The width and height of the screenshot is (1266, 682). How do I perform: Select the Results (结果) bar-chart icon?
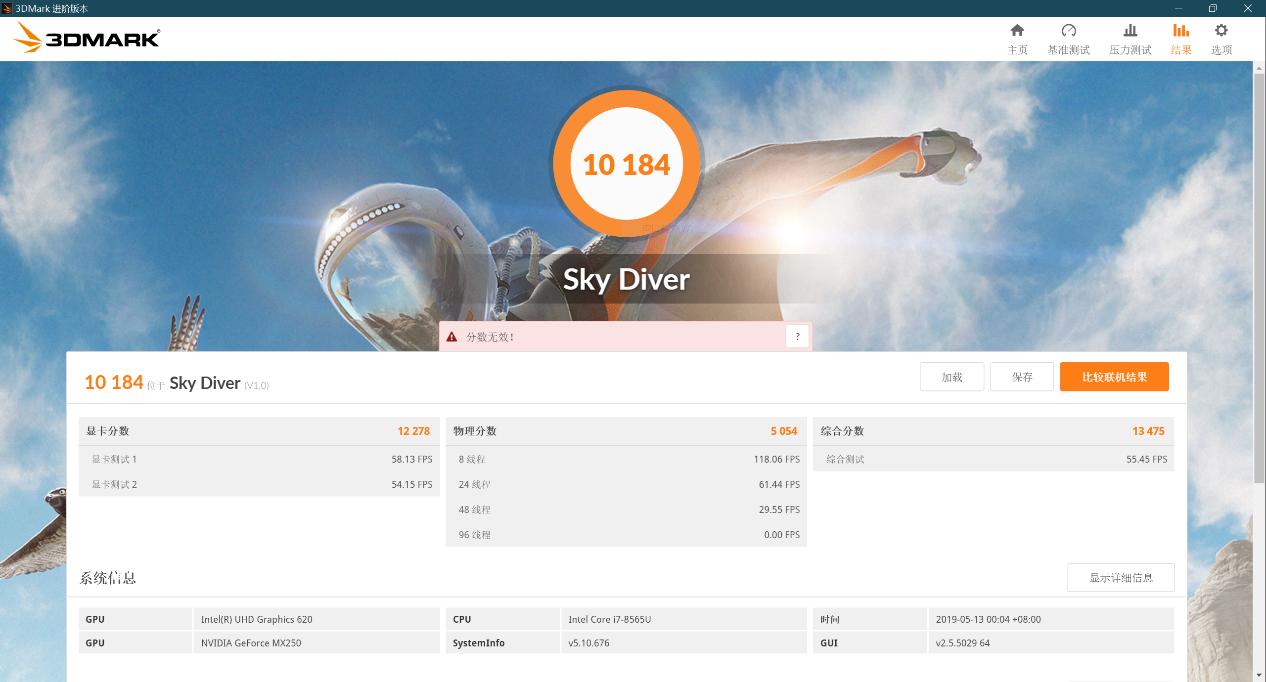1181,31
